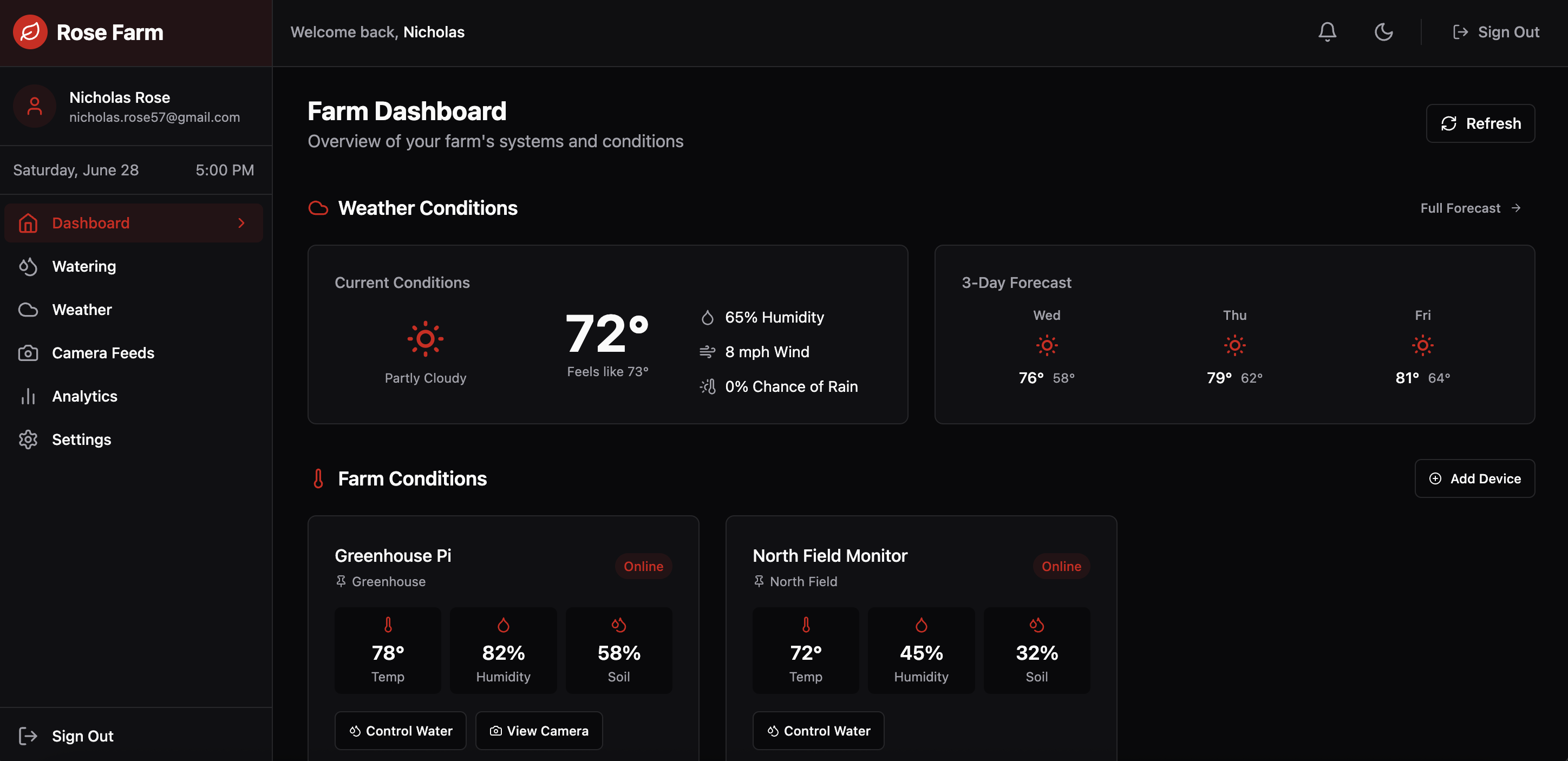Click View Camera for Greenhouse Pi
Image resolution: width=1568 pixels, height=761 pixels.
(x=539, y=731)
